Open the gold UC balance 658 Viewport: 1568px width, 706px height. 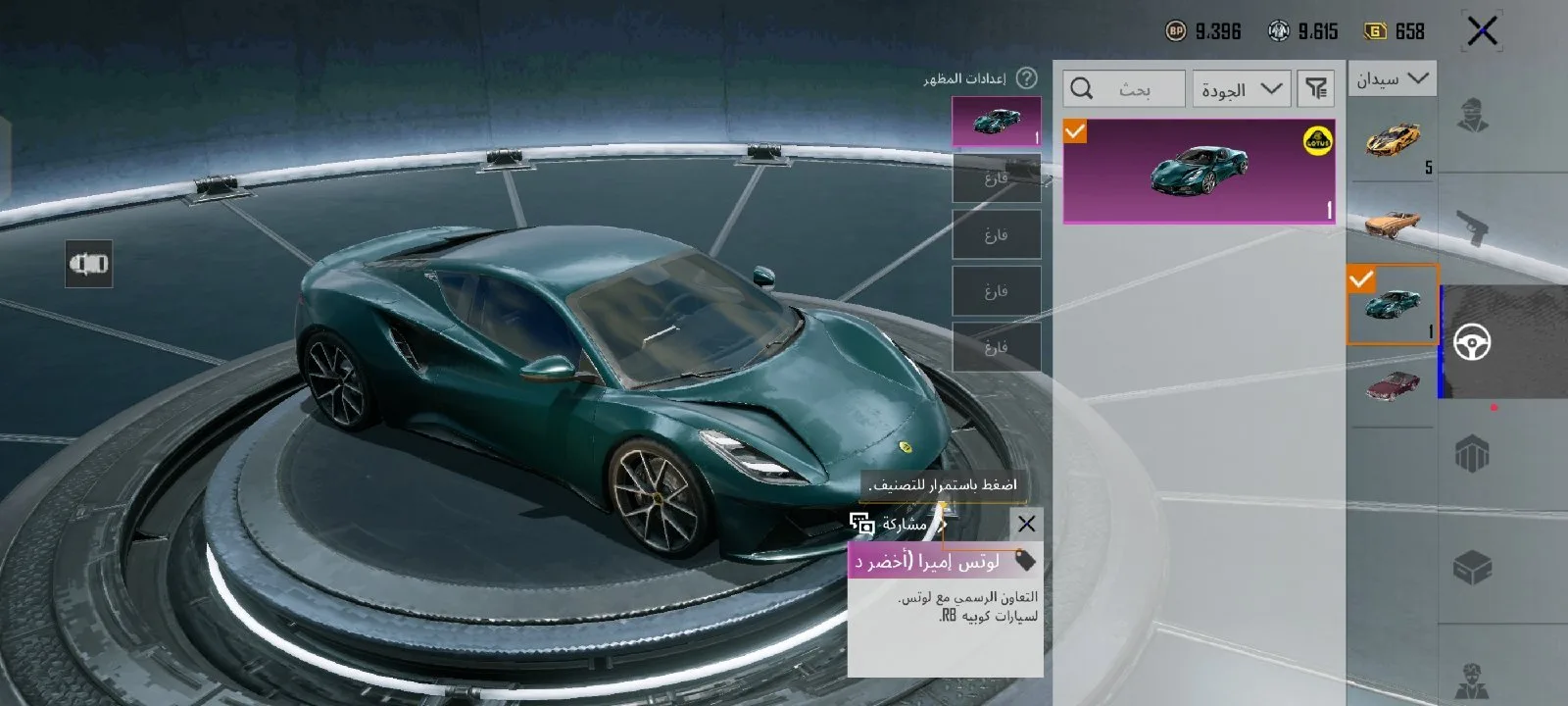[x=1396, y=31]
